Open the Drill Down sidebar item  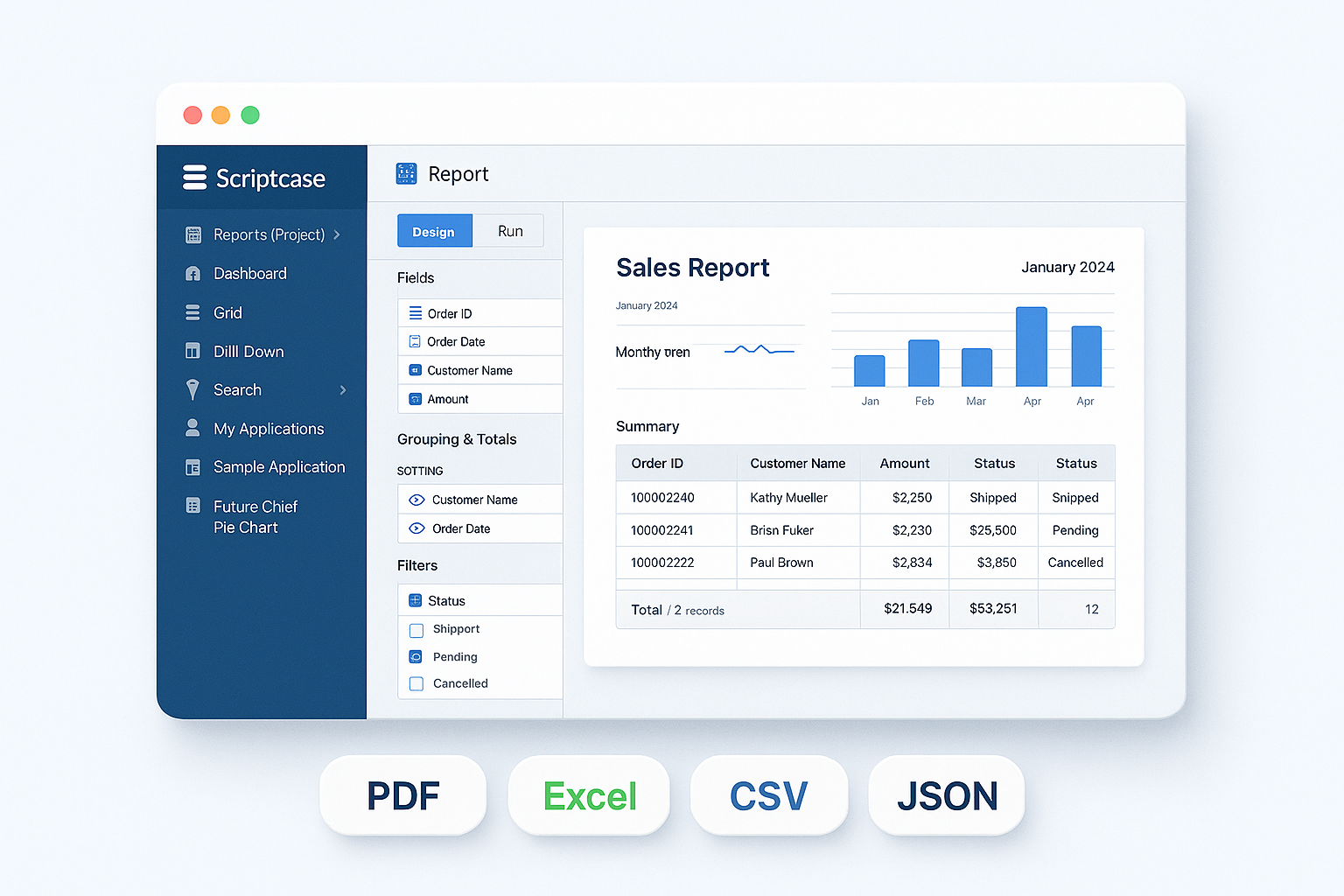248,351
